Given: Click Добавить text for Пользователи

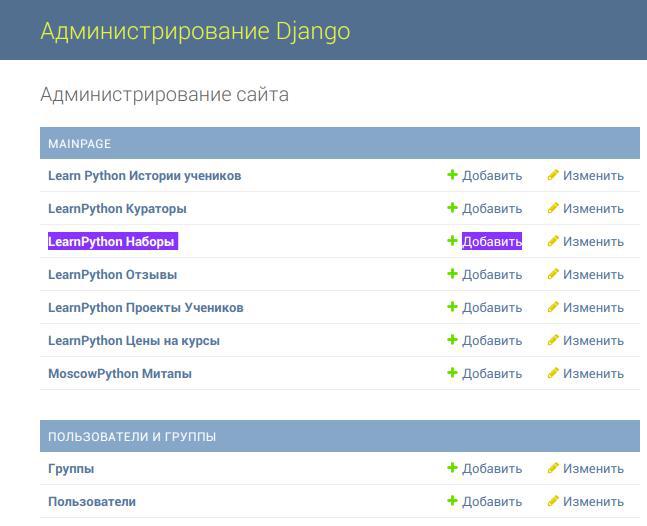Looking at the screenshot, I should tap(492, 502).
